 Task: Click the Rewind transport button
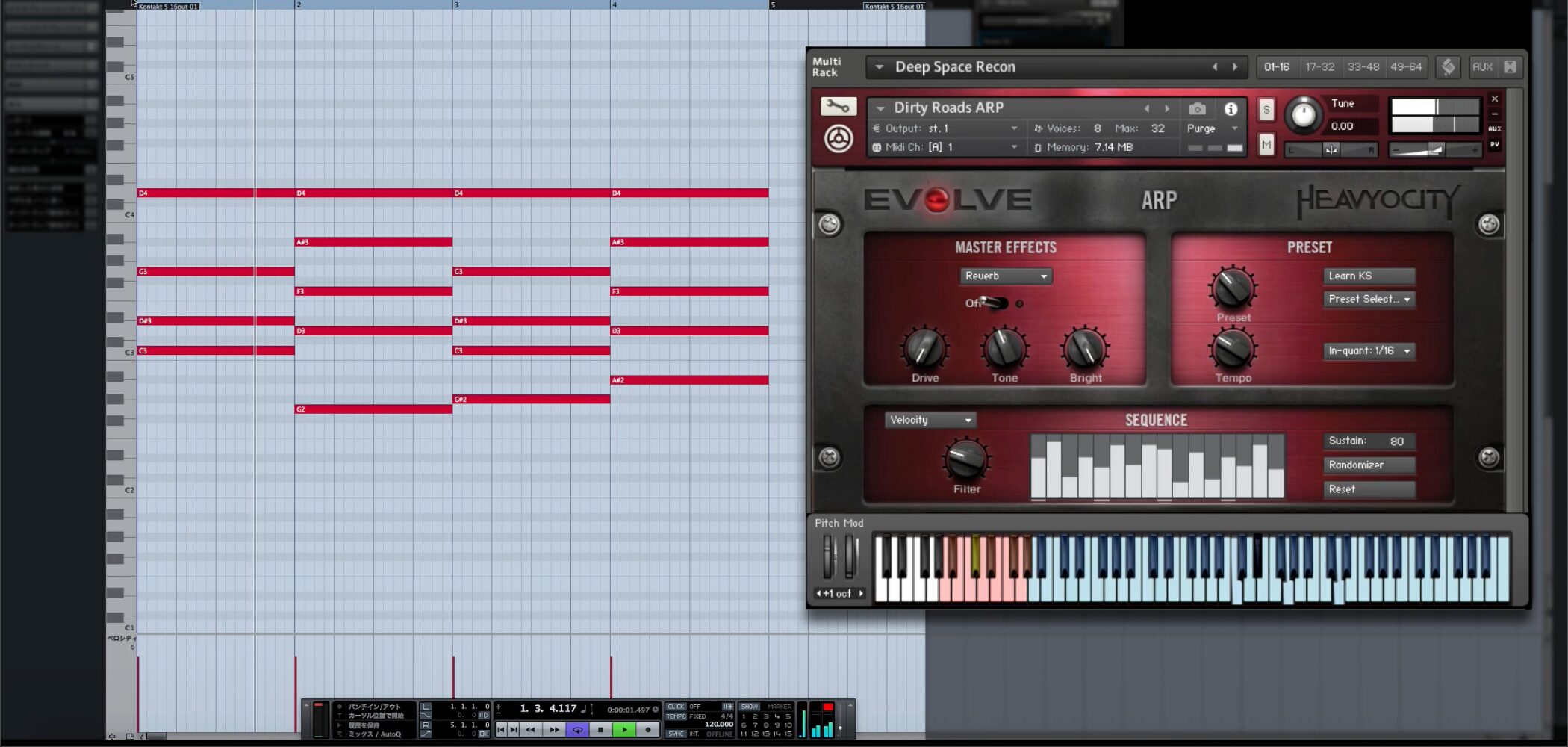pos(530,730)
